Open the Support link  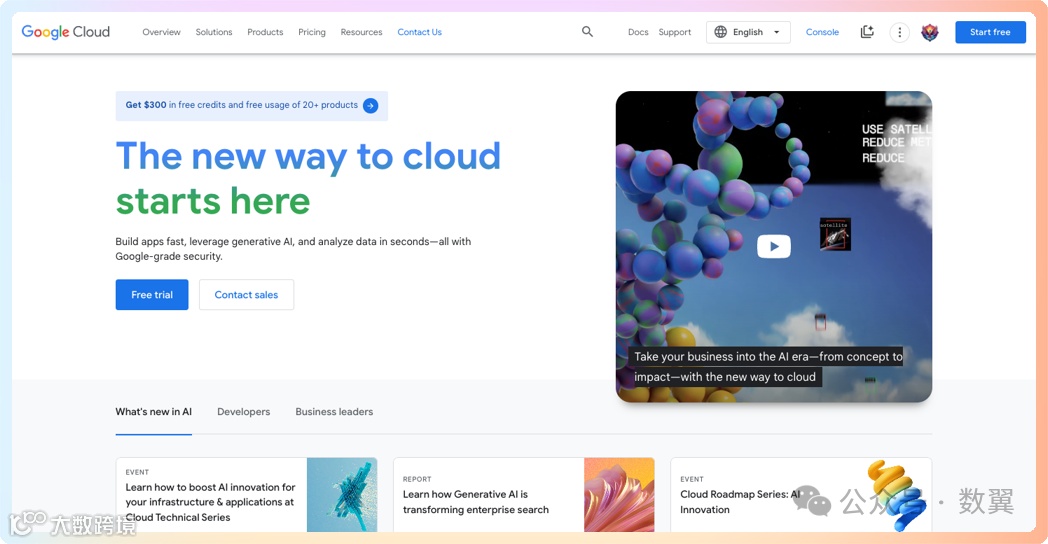[x=675, y=32]
